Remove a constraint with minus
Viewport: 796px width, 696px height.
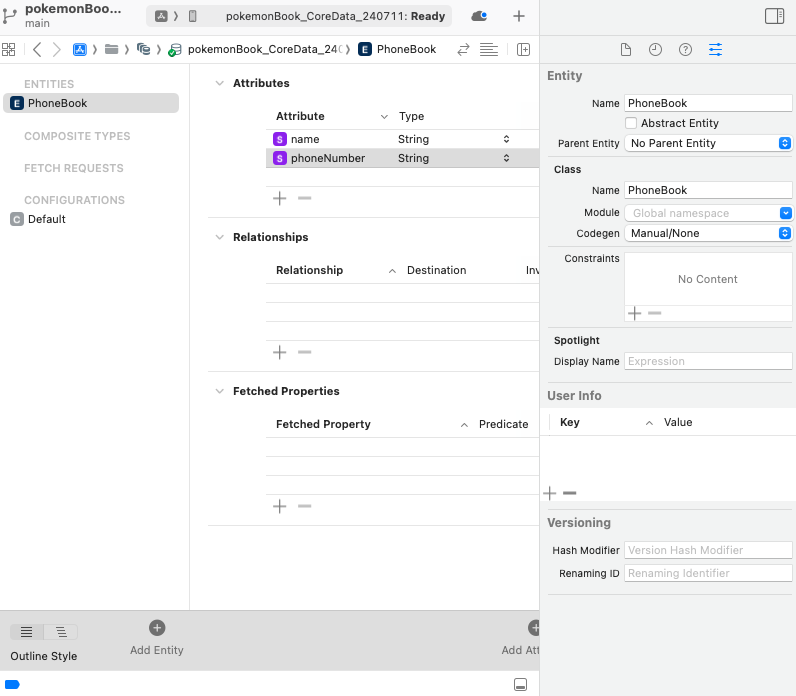pos(655,313)
